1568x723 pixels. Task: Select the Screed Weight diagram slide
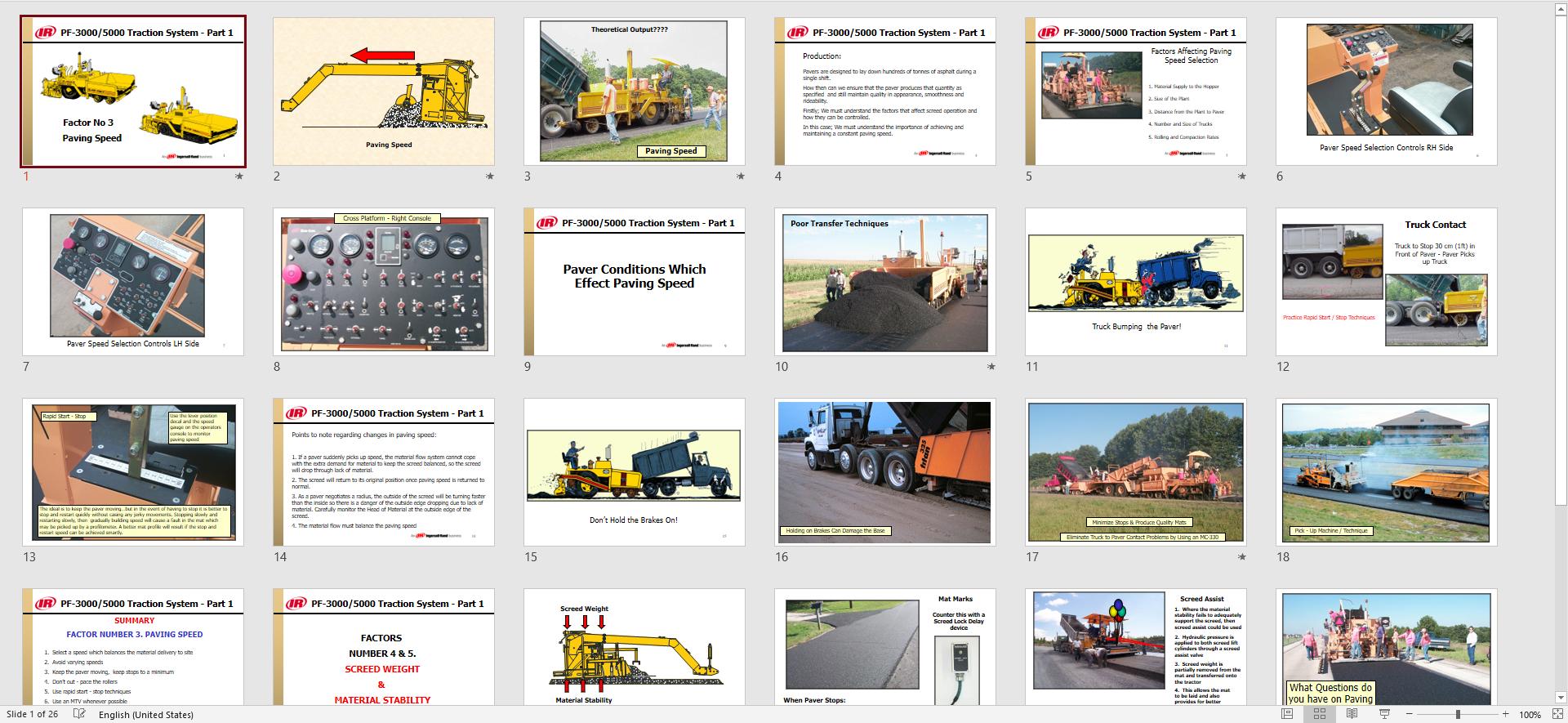click(x=635, y=647)
